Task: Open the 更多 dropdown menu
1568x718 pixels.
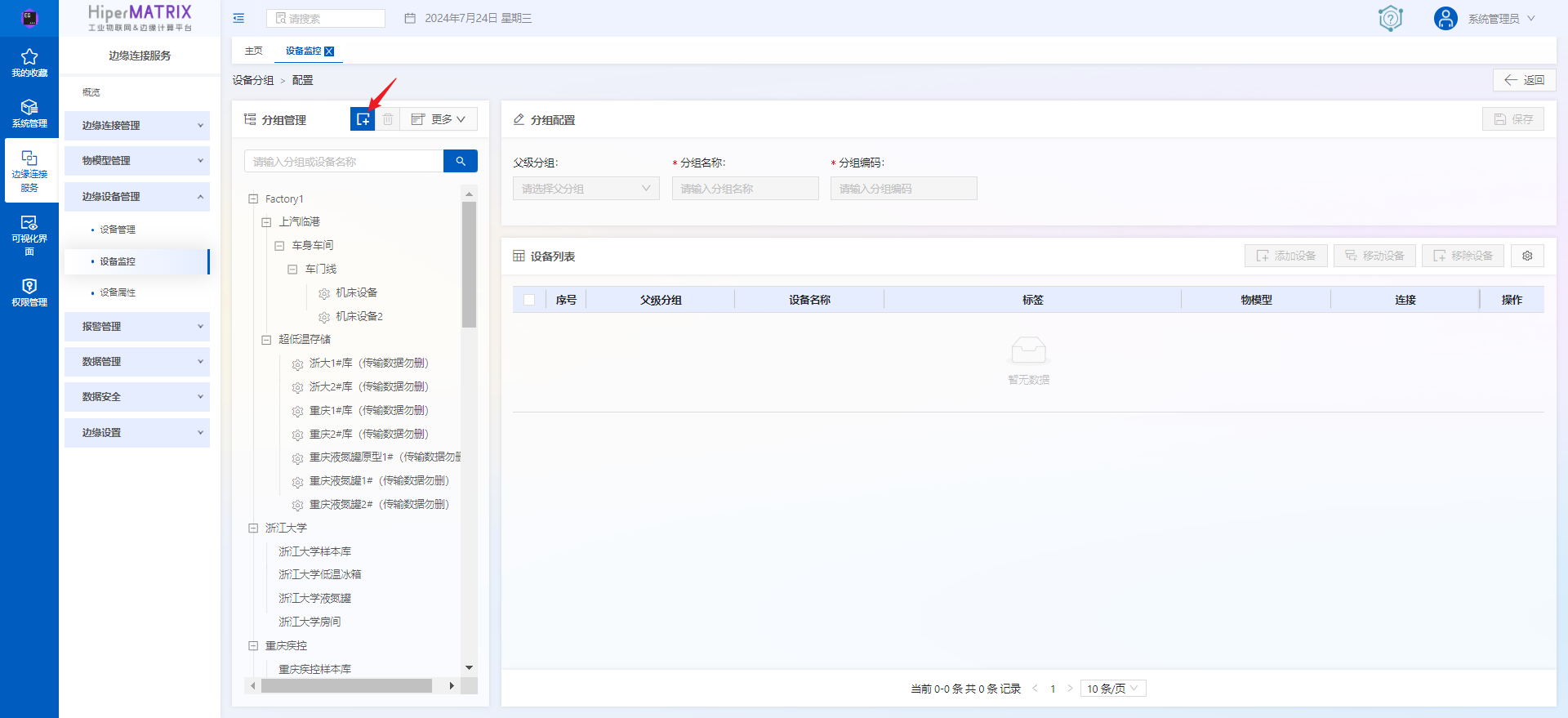Action: pyautogui.click(x=439, y=119)
